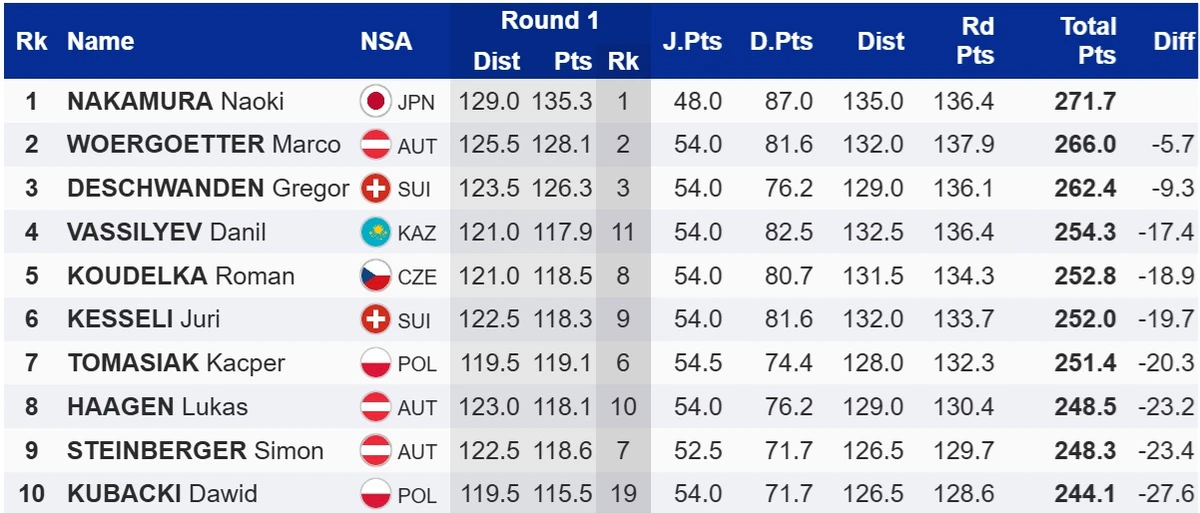Click Poland flag icon for TOMASIAK Kacper
This screenshot has height=513, width=1200.
[375, 363]
